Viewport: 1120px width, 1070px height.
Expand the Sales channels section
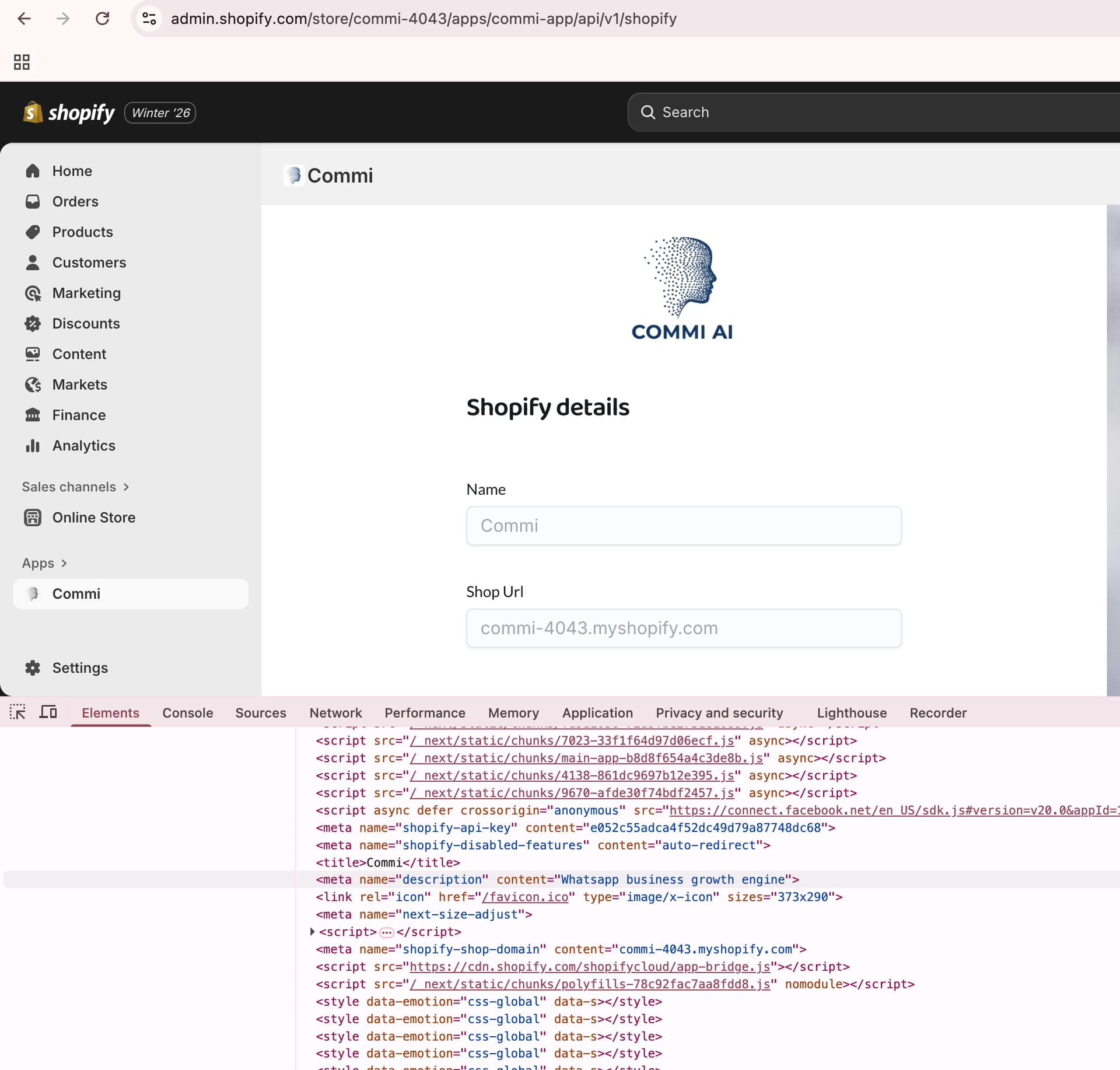pos(75,487)
